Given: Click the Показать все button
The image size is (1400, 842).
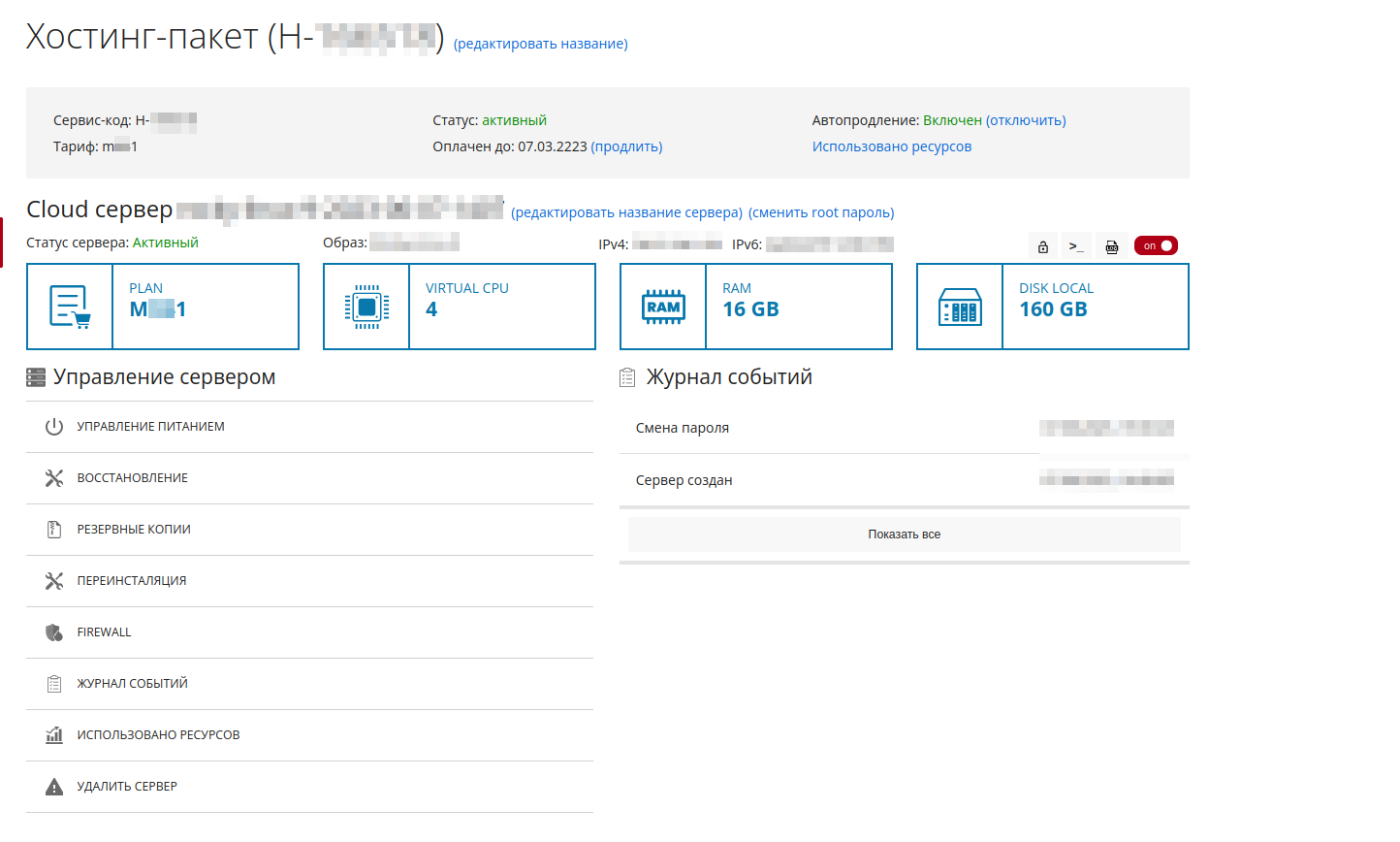Looking at the screenshot, I should [905, 534].
